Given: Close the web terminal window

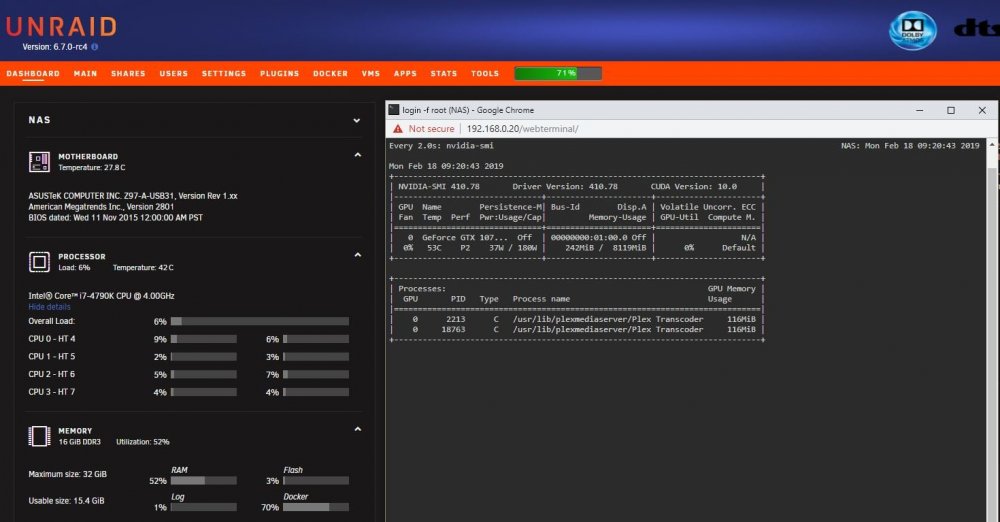Looking at the screenshot, I should (982, 110).
